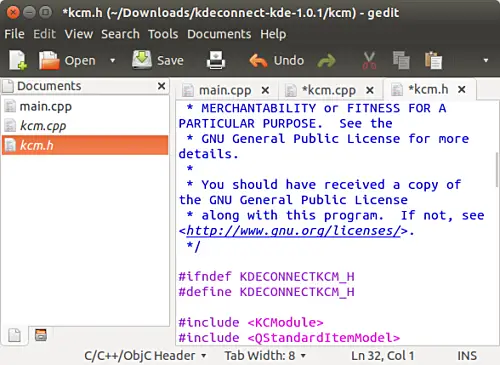Open the View menu
This screenshot has height=365, width=500.
[79, 34]
